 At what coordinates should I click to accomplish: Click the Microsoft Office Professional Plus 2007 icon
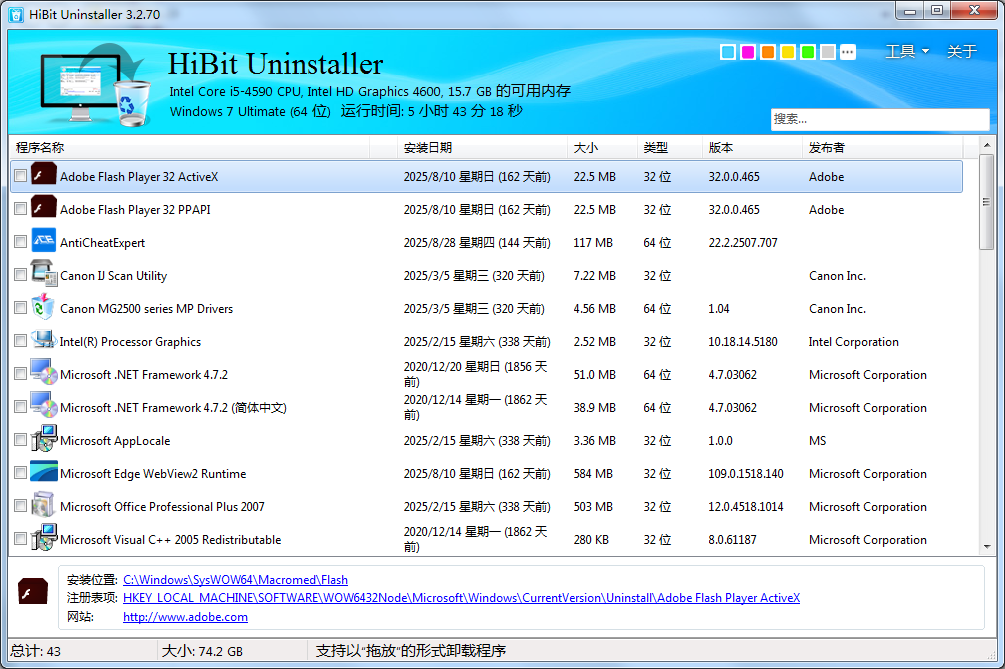coord(43,506)
